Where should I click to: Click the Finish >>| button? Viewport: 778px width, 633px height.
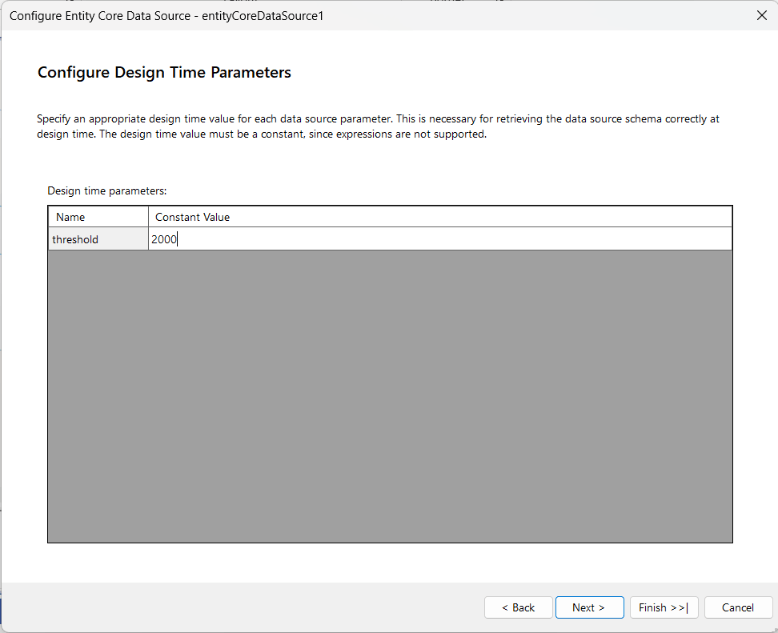point(664,607)
